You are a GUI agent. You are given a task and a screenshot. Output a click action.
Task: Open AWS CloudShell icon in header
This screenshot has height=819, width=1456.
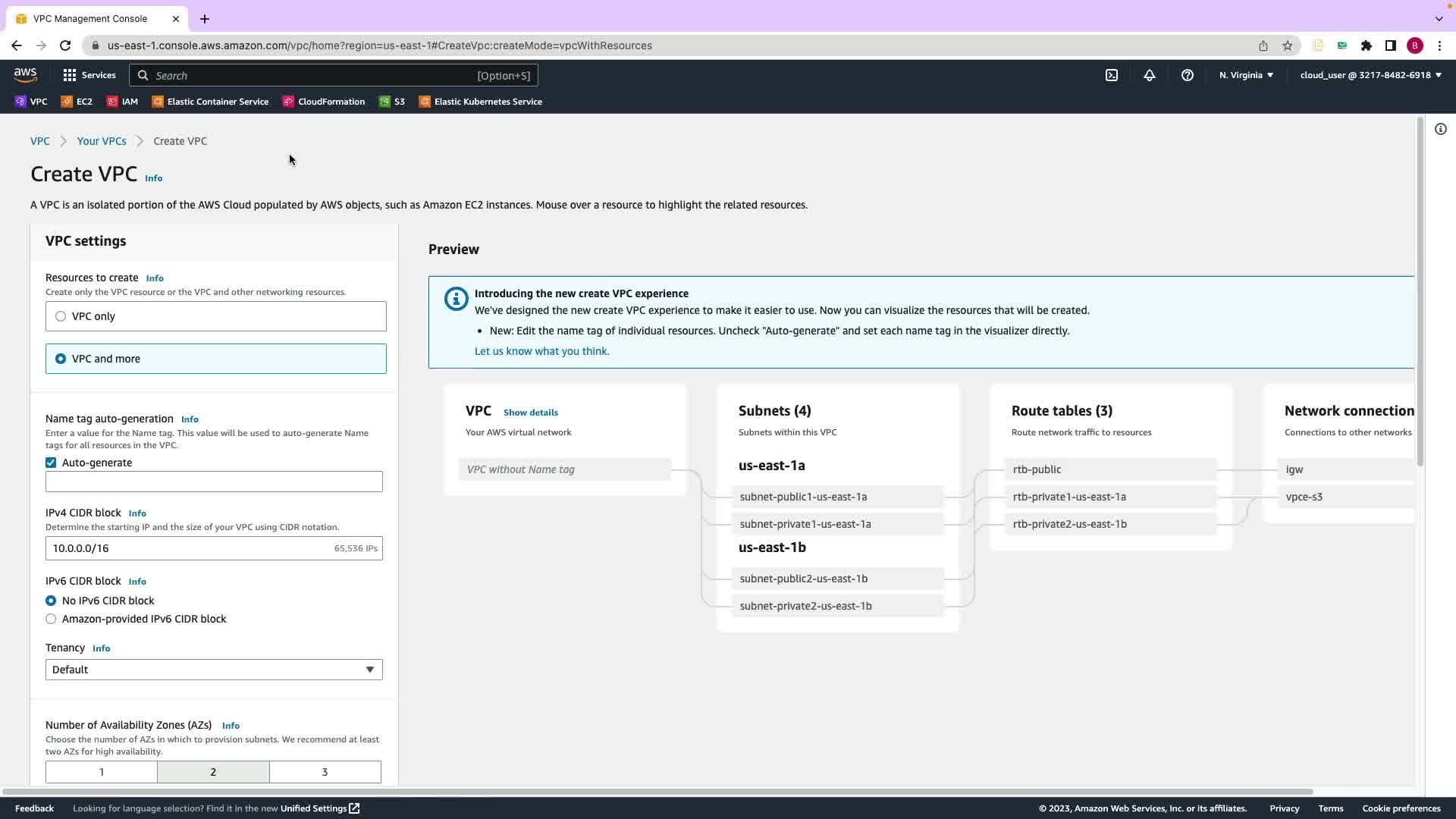tap(1112, 75)
